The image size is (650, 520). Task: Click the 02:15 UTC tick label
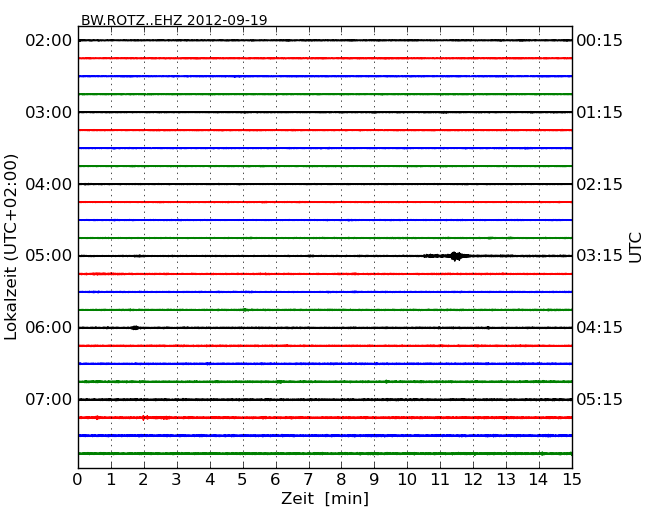point(599,184)
